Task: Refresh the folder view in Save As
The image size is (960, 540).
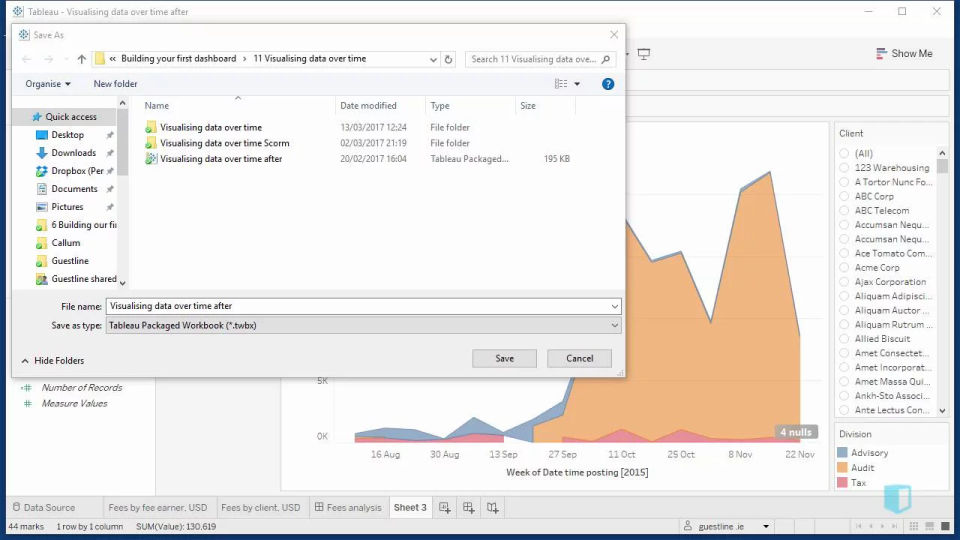Action: 448,59
